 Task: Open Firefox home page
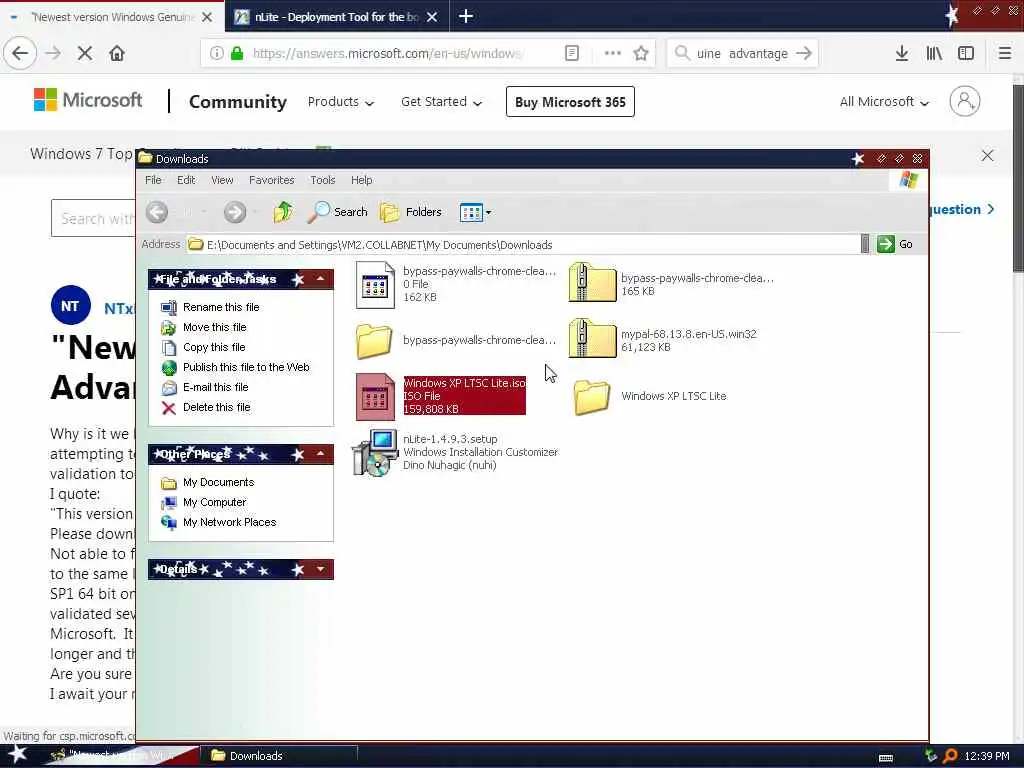coord(117,54)
